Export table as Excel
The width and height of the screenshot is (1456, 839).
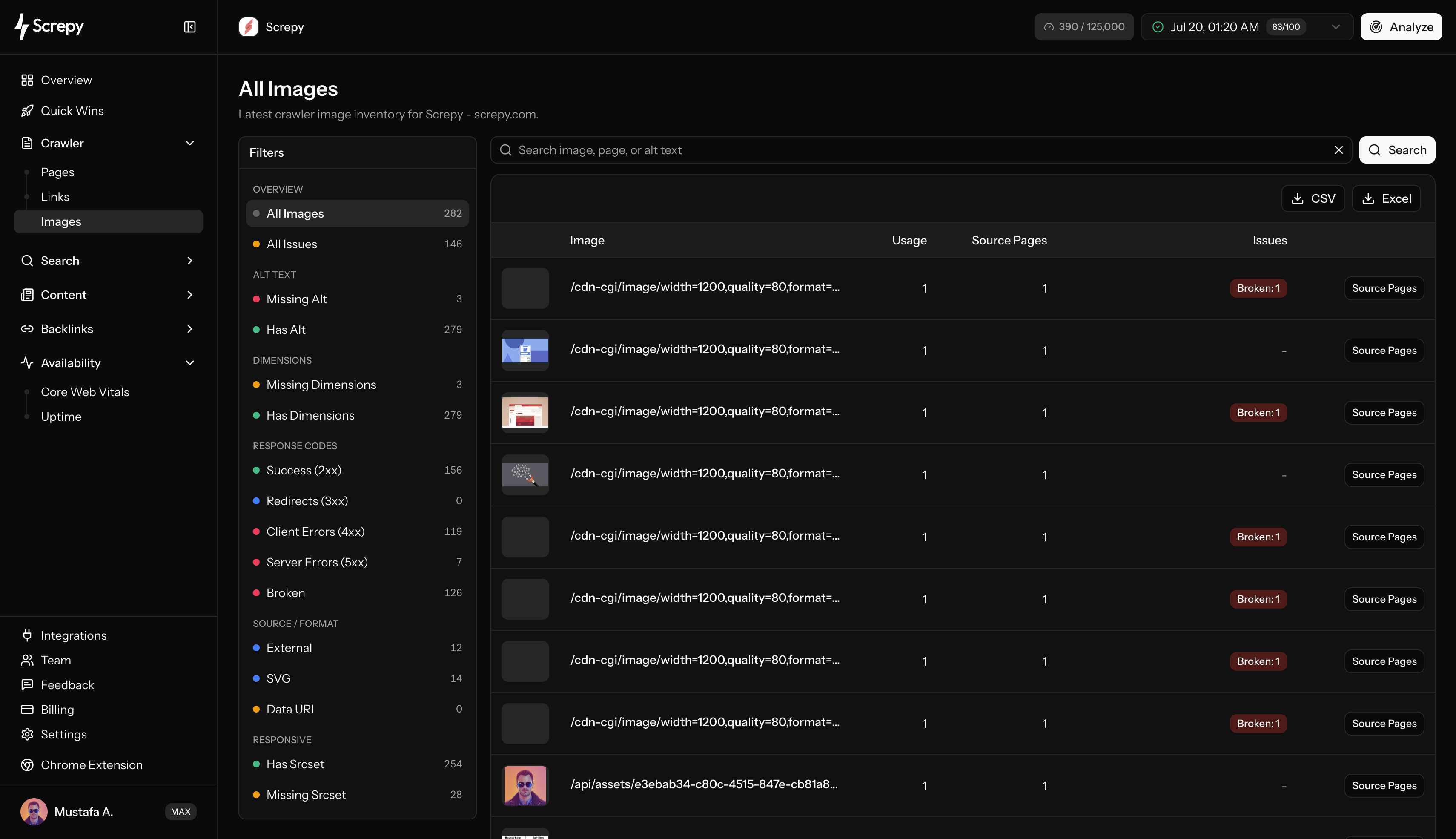click(1386, 198)
